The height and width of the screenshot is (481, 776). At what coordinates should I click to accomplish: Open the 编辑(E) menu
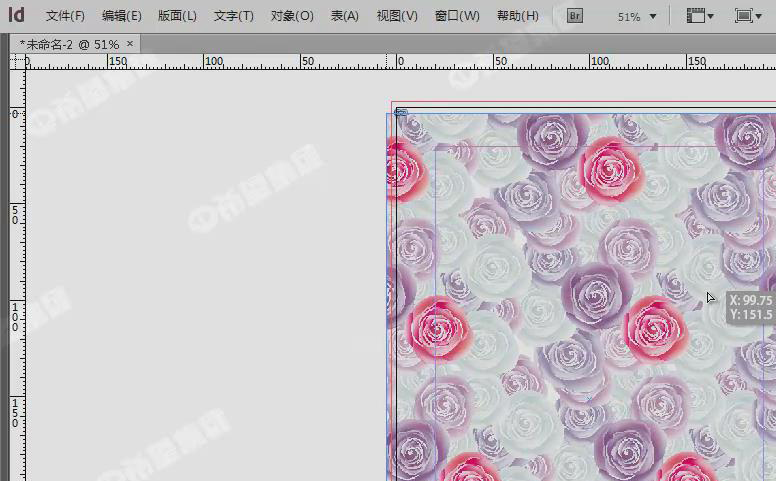[121, 16]
